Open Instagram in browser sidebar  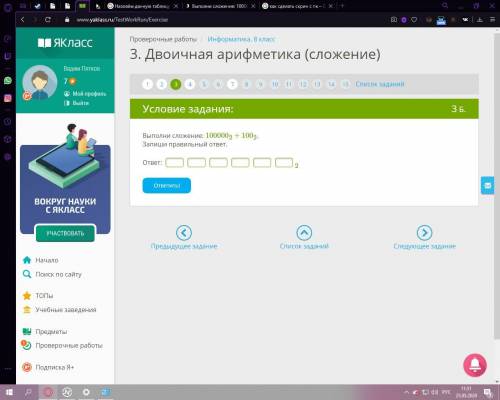pyautogui.click(x=8, y=98)
